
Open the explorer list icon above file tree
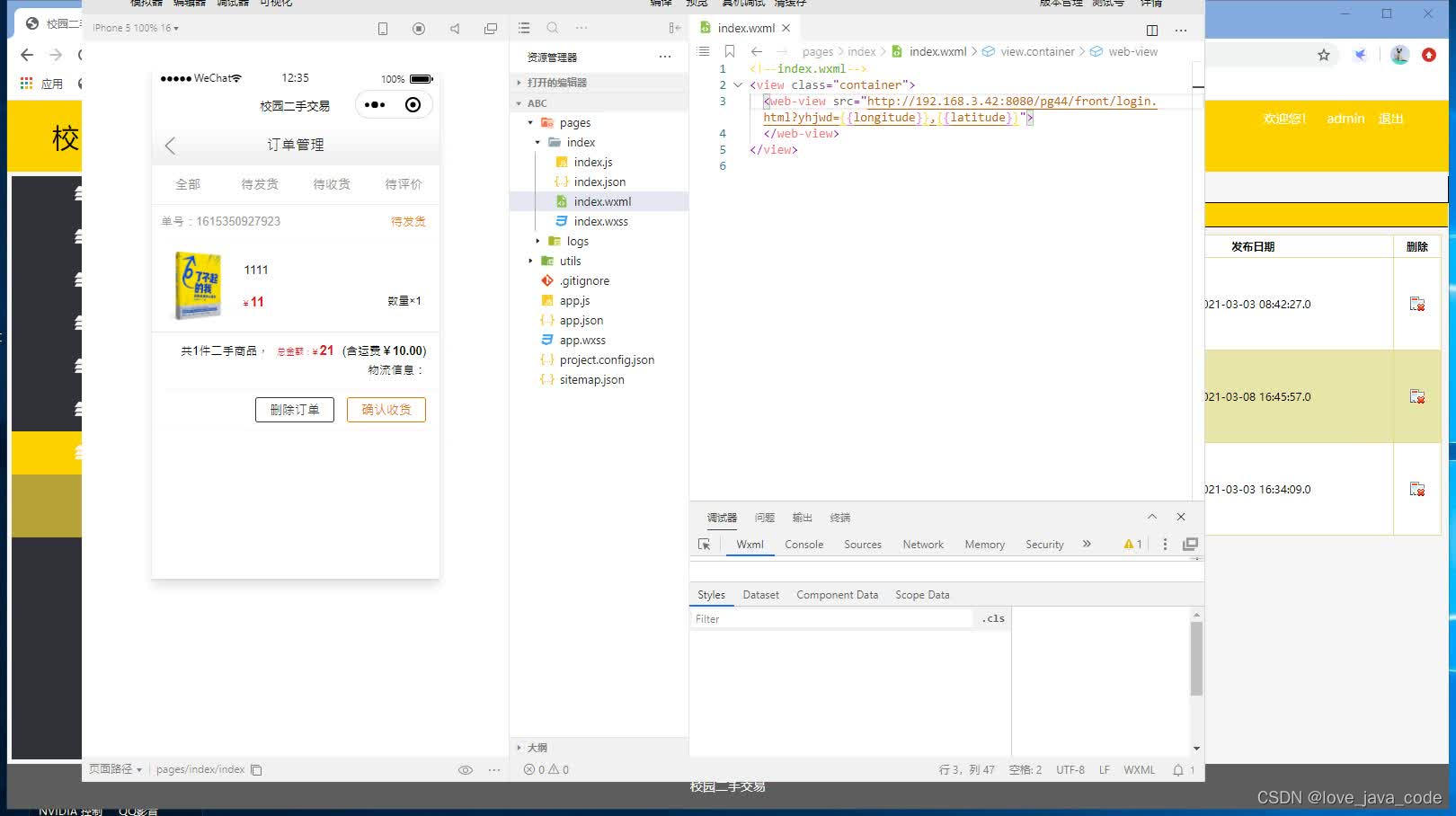click(x=524, y=28)
